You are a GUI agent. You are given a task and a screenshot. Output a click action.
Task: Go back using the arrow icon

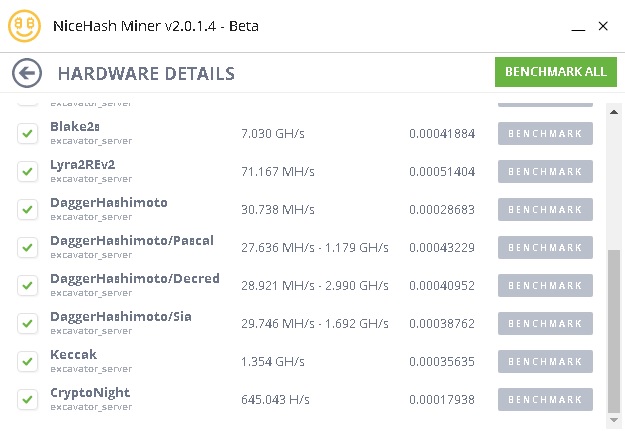[x=27, y=73]
